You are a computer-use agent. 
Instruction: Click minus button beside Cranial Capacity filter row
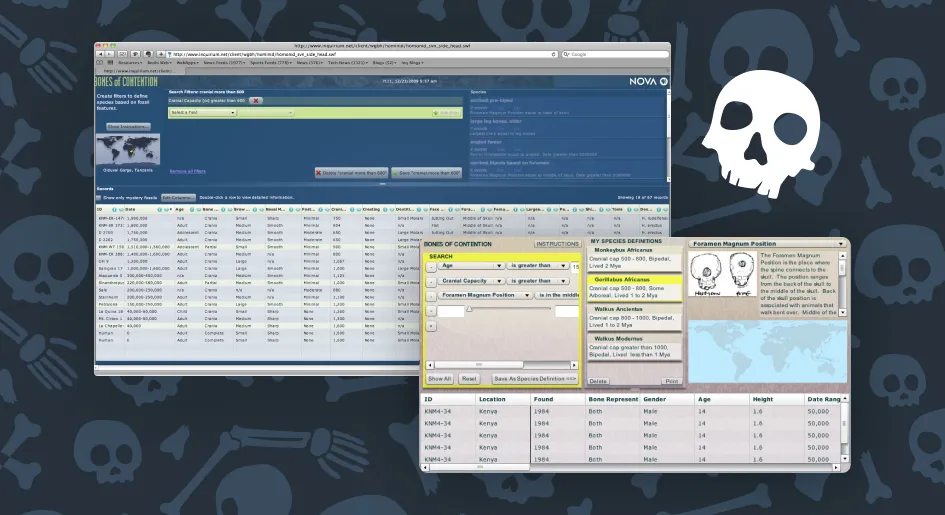[431, 281]
